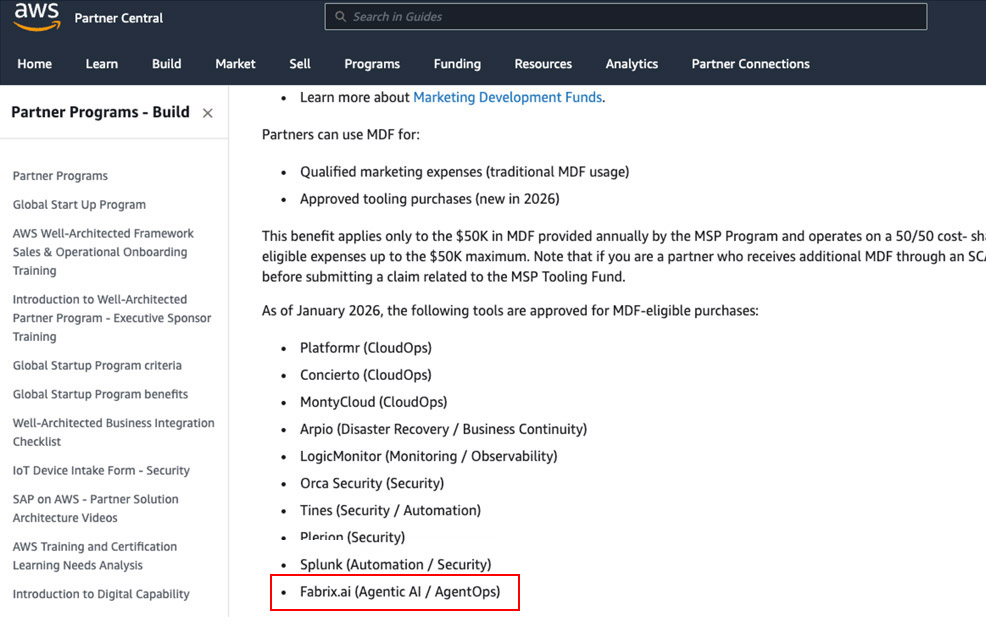986x633 pixels.
Task: Open the Funding menu
Action: point(457,64)
